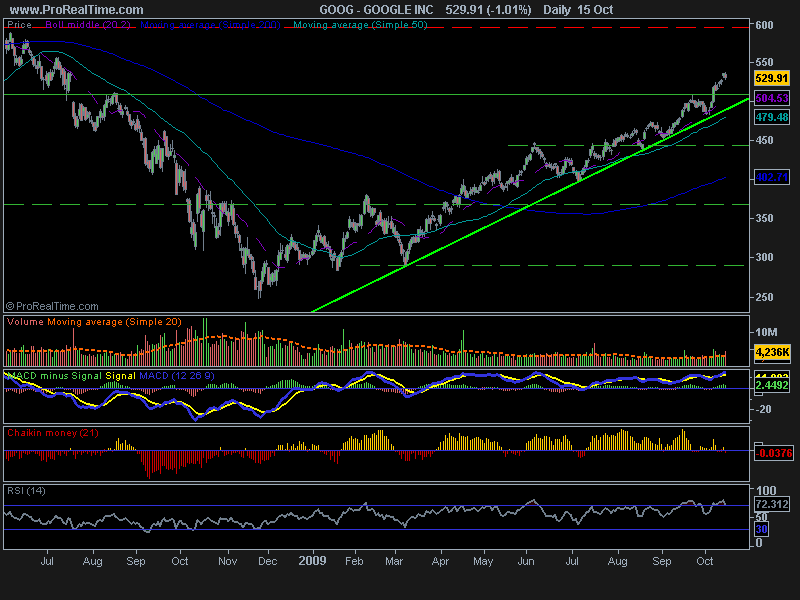The image size is (800, 600).
Task: Select the yellow 529.91 last price box
Action: 772,78
